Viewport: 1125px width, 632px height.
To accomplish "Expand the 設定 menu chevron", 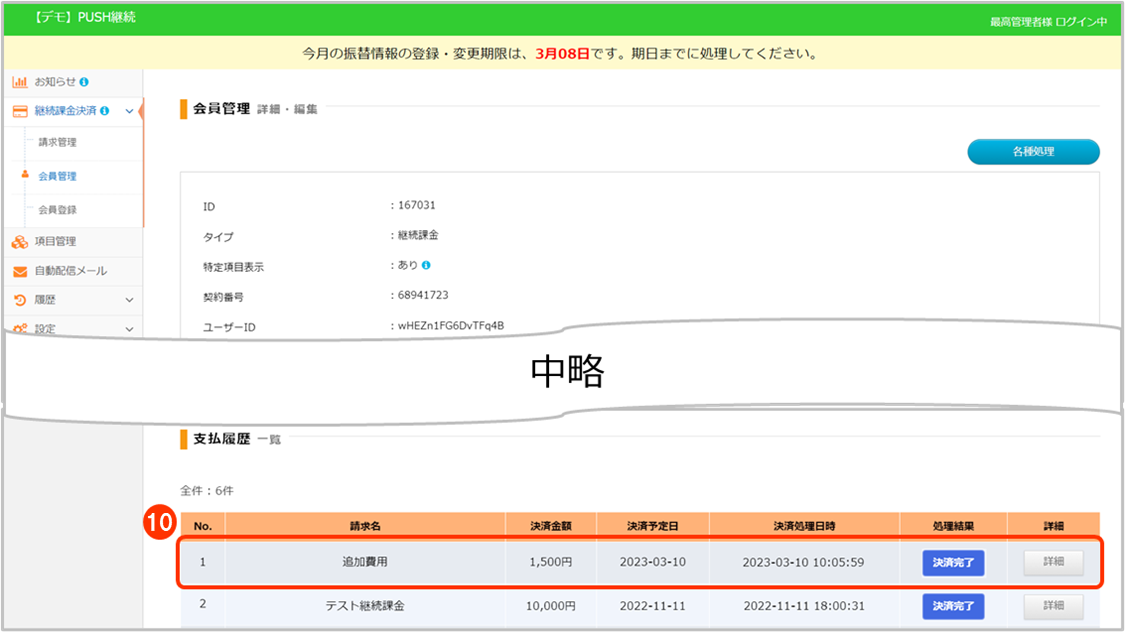I will (x=129, y=329).
